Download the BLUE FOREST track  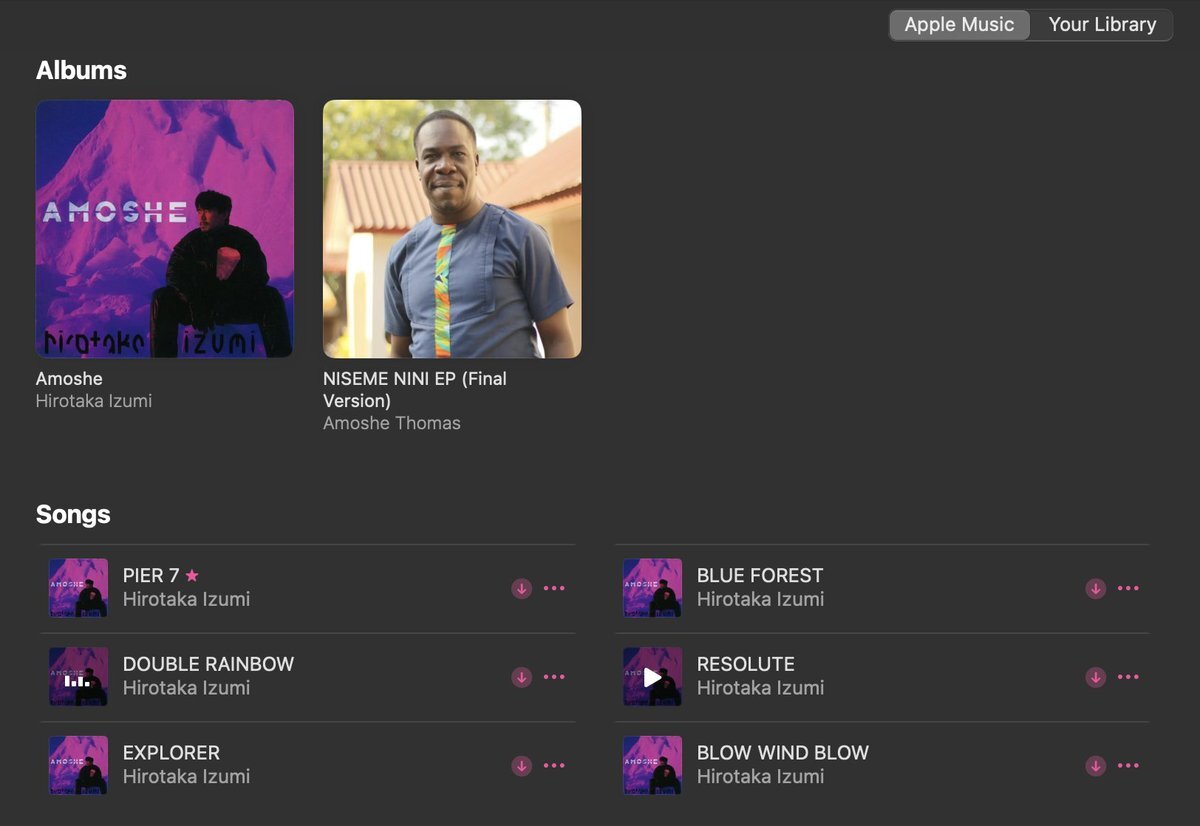1095,588
